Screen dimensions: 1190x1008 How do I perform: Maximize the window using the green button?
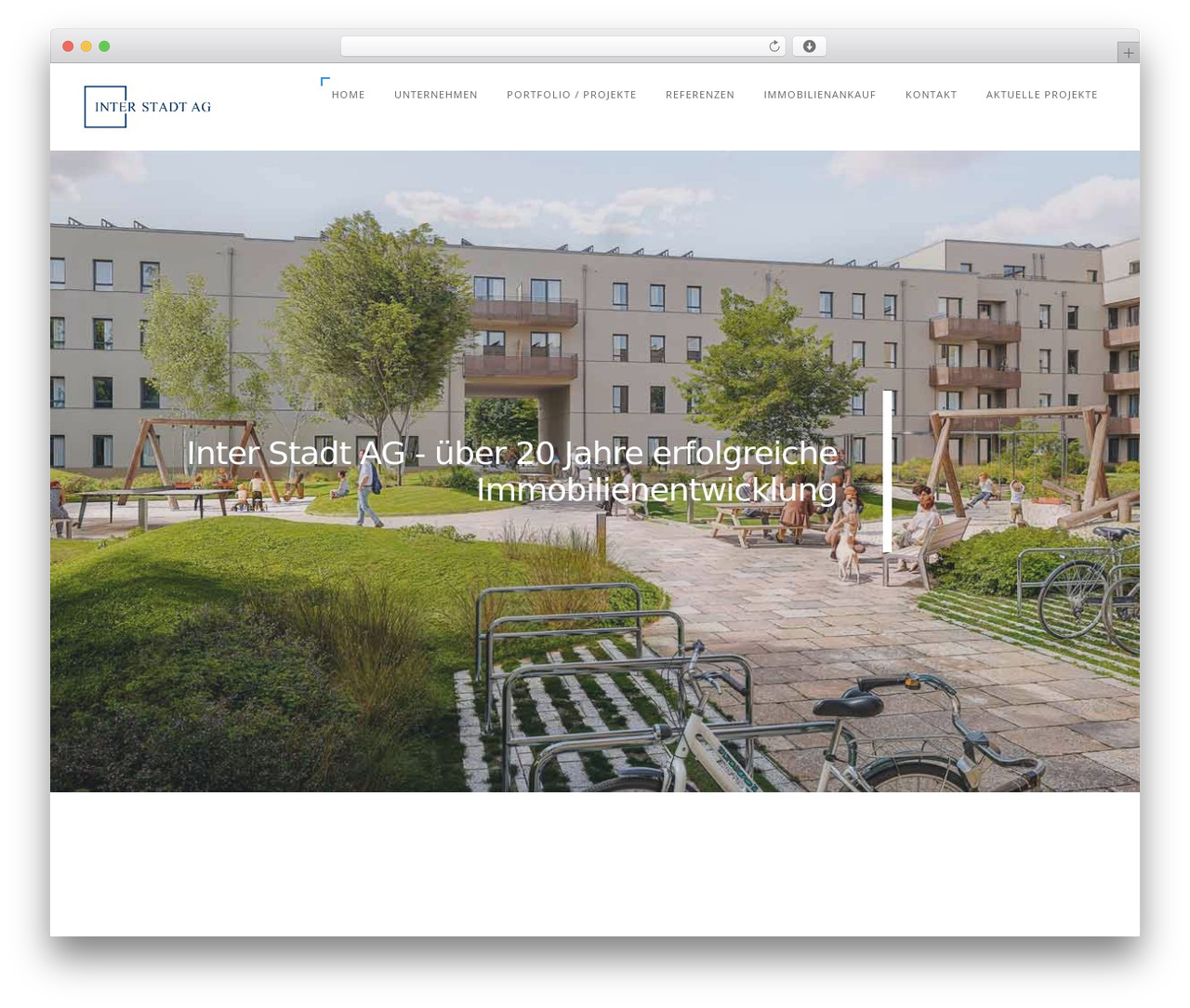click(x=104, y=46)
